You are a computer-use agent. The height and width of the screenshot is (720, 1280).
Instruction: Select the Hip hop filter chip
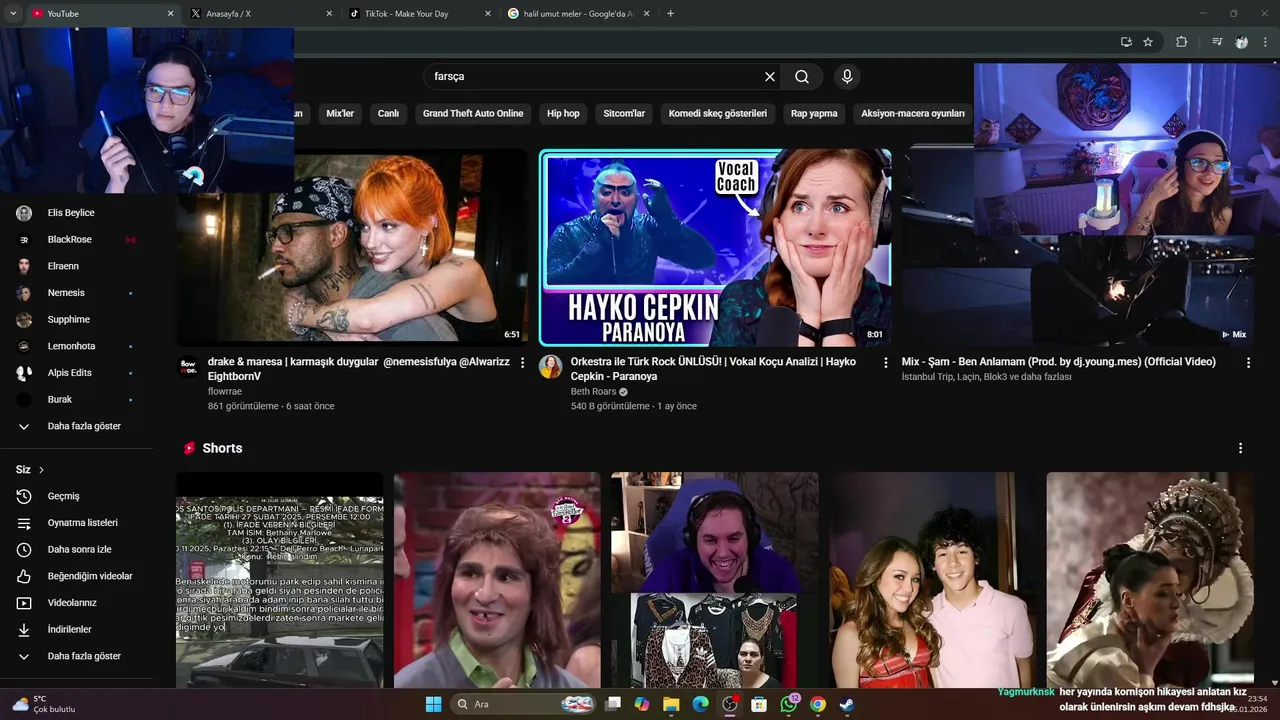pos(563,114)
